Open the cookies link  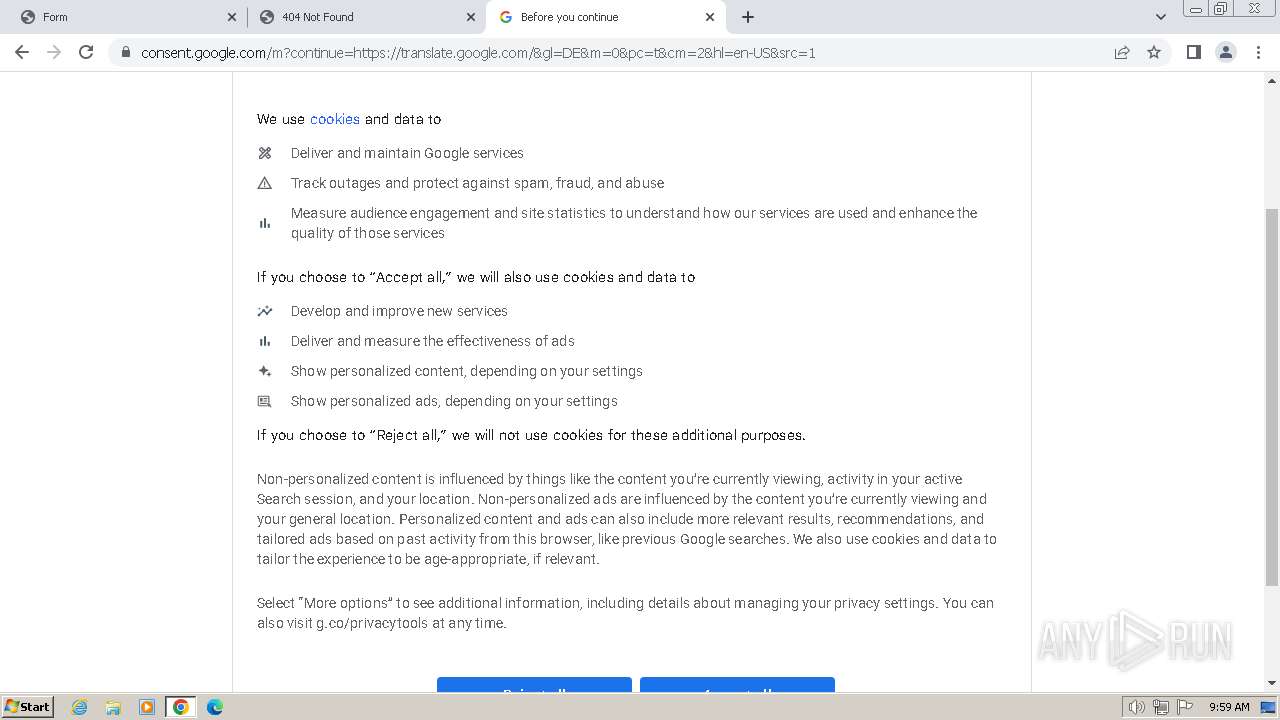[x=334, y=119]
